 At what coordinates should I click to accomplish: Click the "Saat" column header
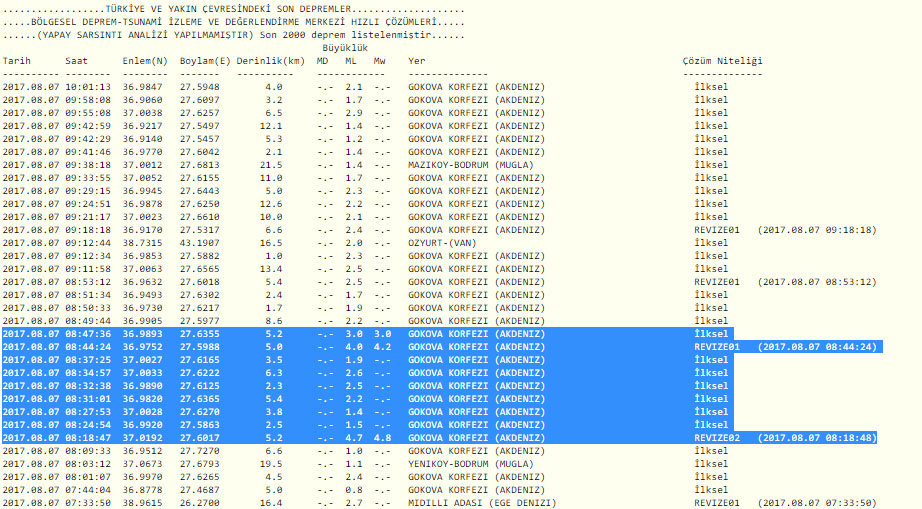[76, 61]
